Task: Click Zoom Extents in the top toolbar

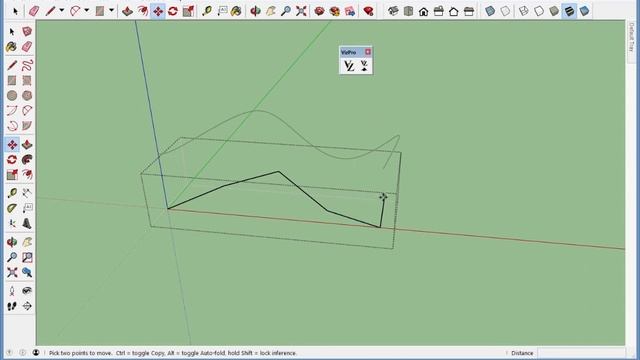Action: pos(301,11)
